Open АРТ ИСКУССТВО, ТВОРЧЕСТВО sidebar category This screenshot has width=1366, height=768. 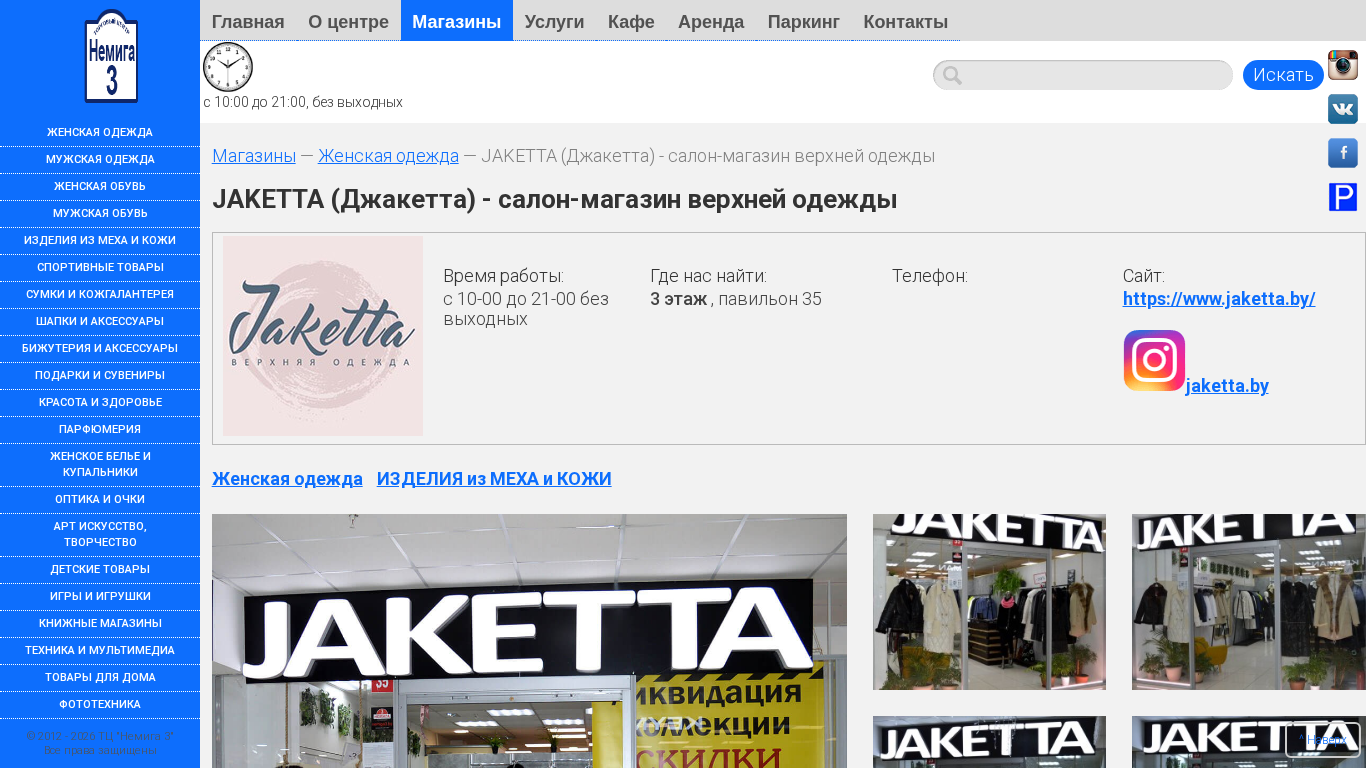click(100, 534)
